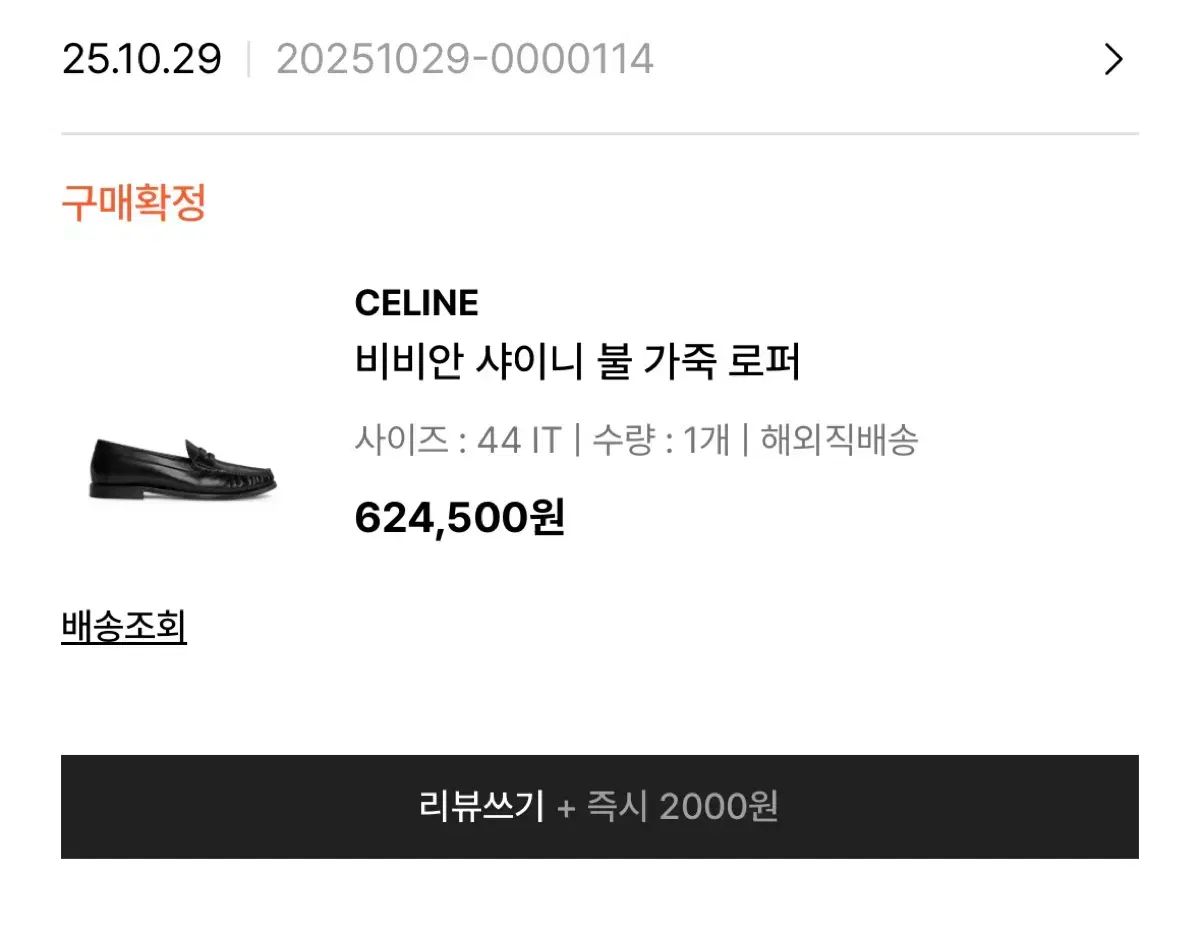Click the separator between date and order number

pos(249,60)
